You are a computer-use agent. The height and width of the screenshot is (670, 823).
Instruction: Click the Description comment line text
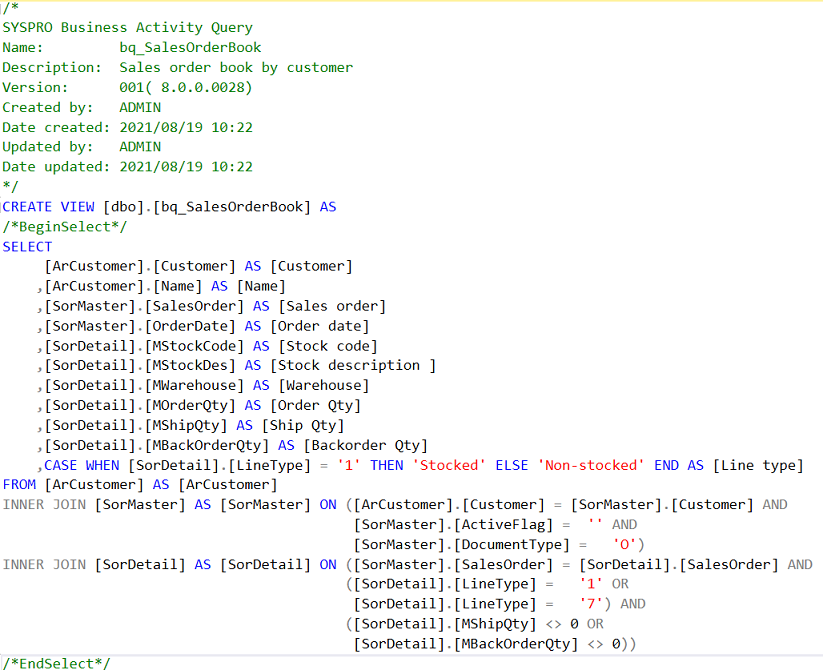coord(235,67)
